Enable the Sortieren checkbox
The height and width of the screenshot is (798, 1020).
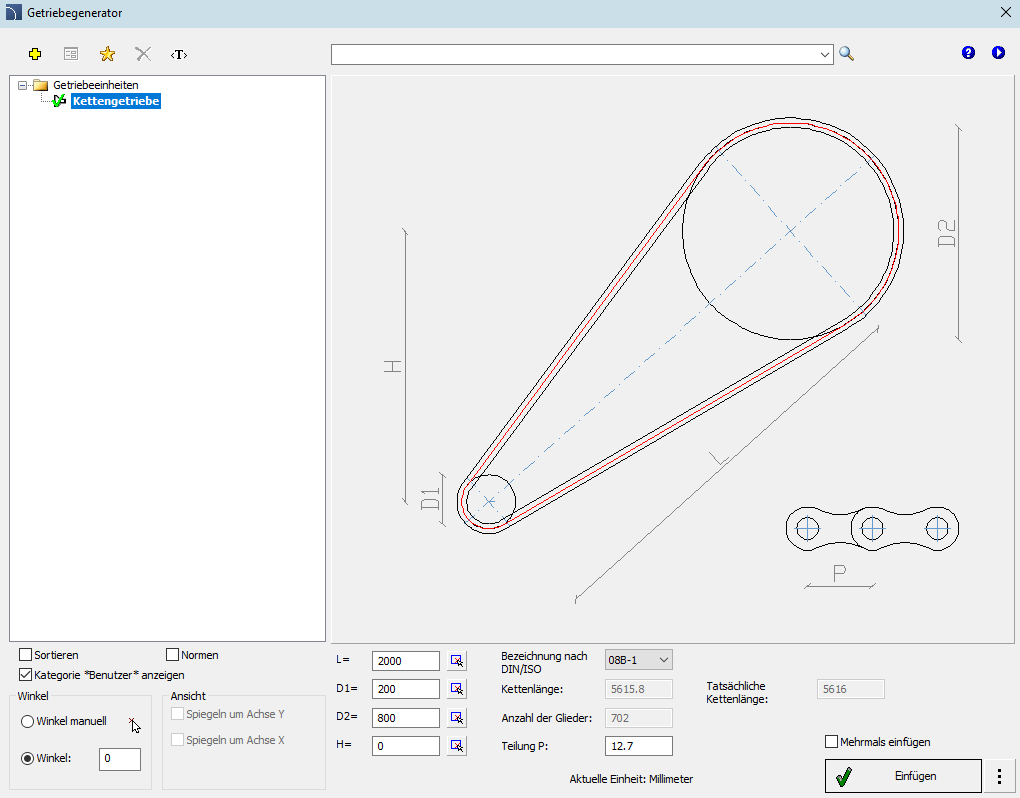click(25, 654)
